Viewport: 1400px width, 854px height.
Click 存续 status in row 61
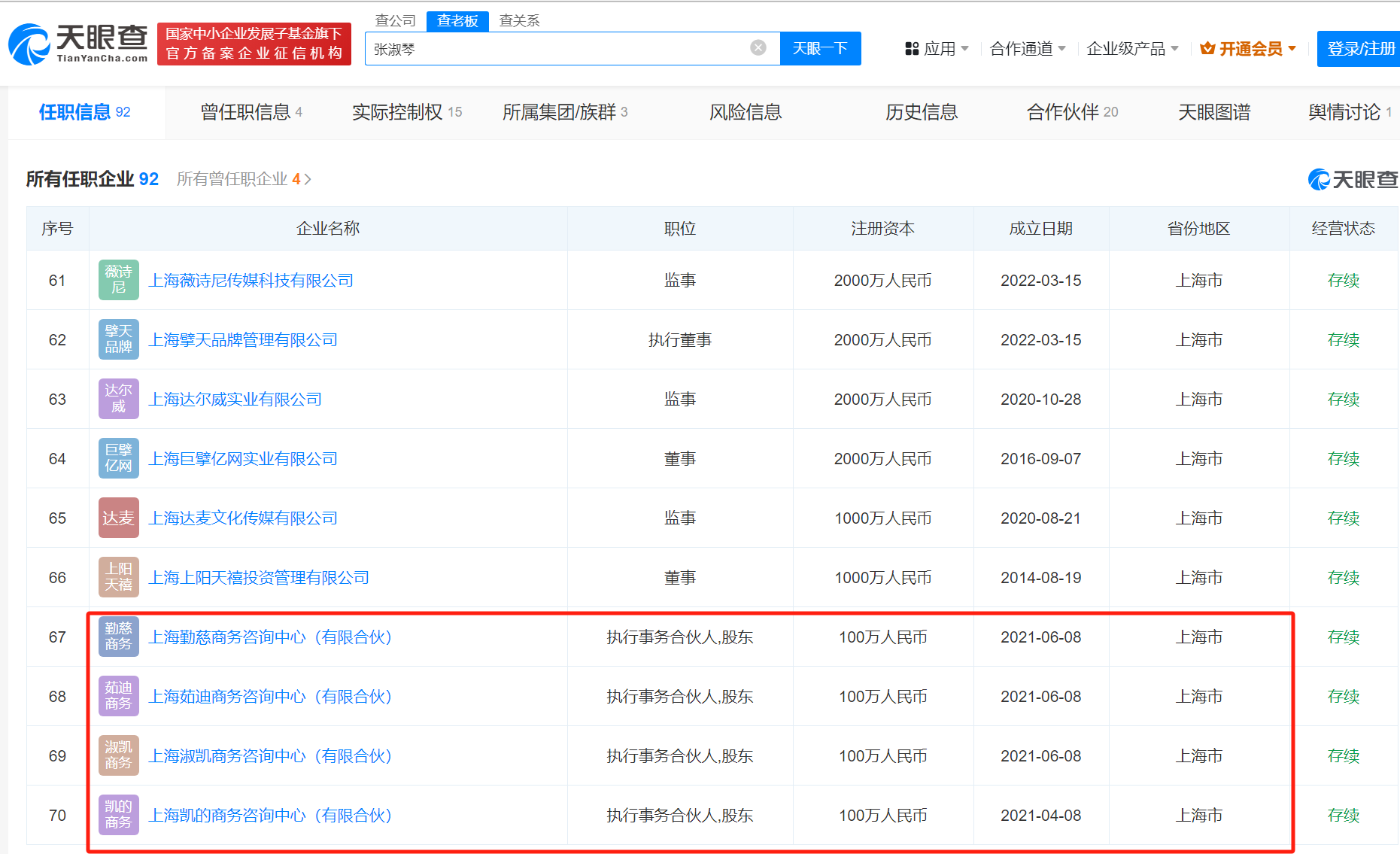1344,280
